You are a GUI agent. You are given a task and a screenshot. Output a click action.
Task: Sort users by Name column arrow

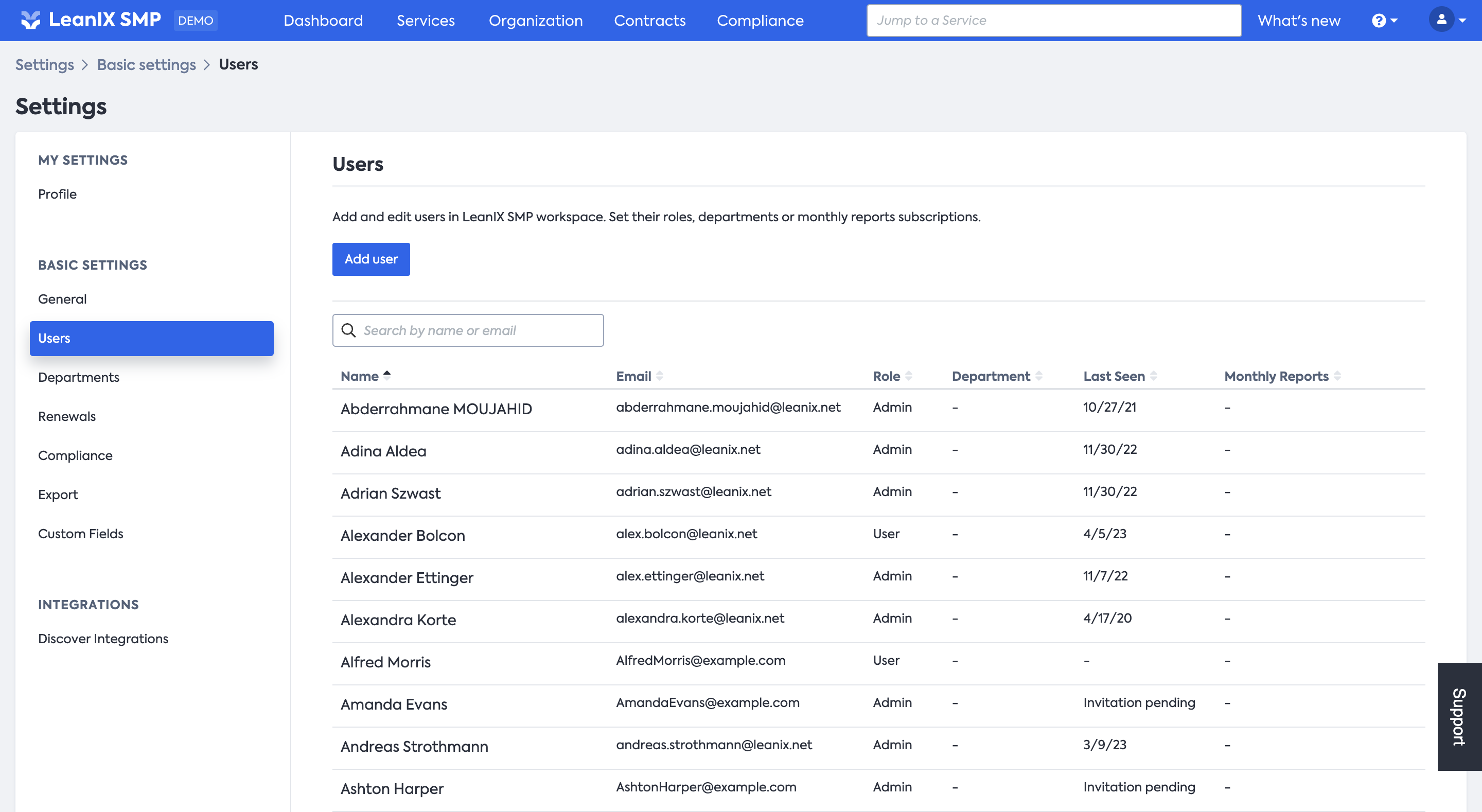point(387,375)
